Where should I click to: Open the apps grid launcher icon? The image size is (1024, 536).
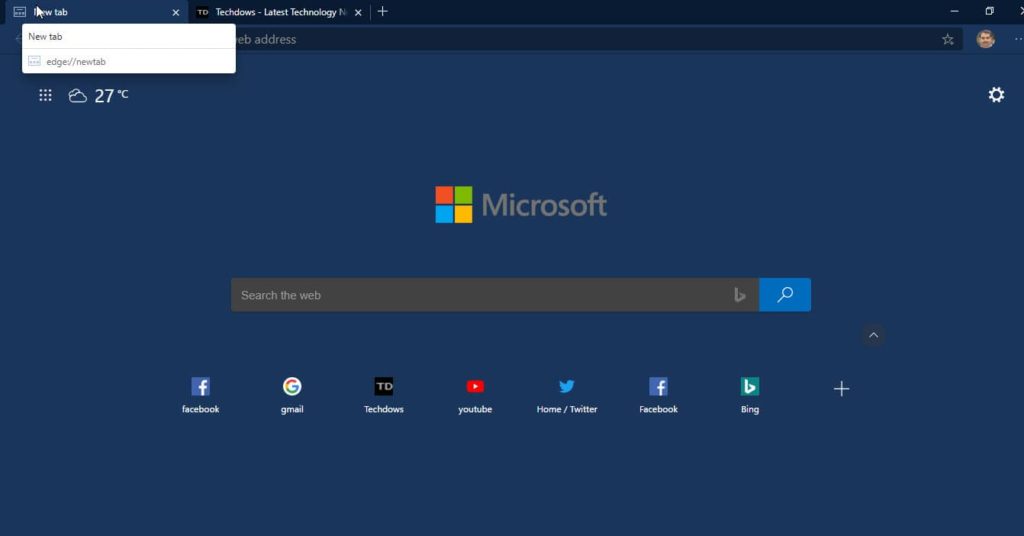click(x=45, y=95)
